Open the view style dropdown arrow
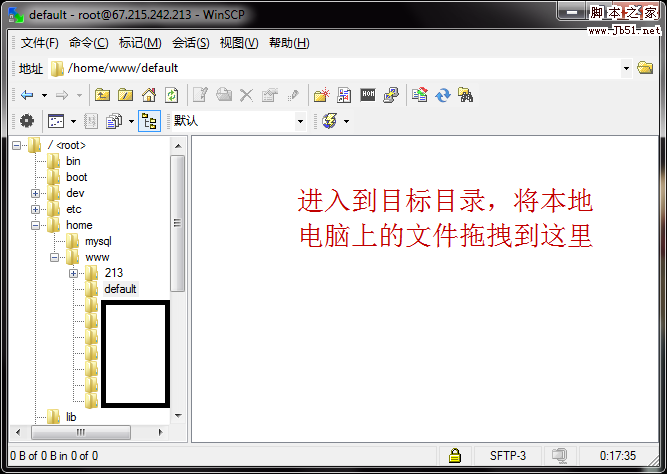The image size is (667, 474). pyautogui.click(x=73, y=122)
